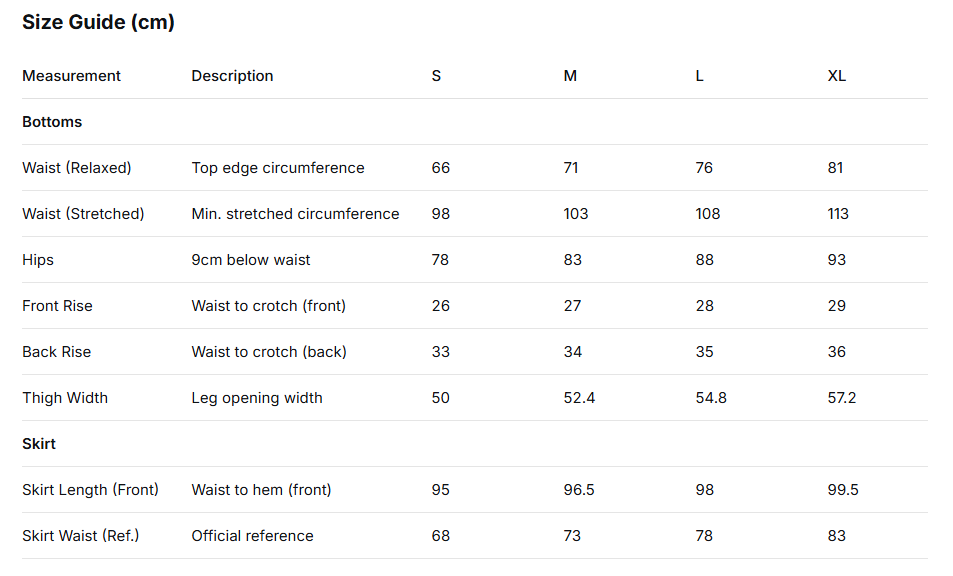The height and width of the screenshot is (576, 953).
Task: Click the 99.5 Skirt Length value
Action: tap(843, 490)
